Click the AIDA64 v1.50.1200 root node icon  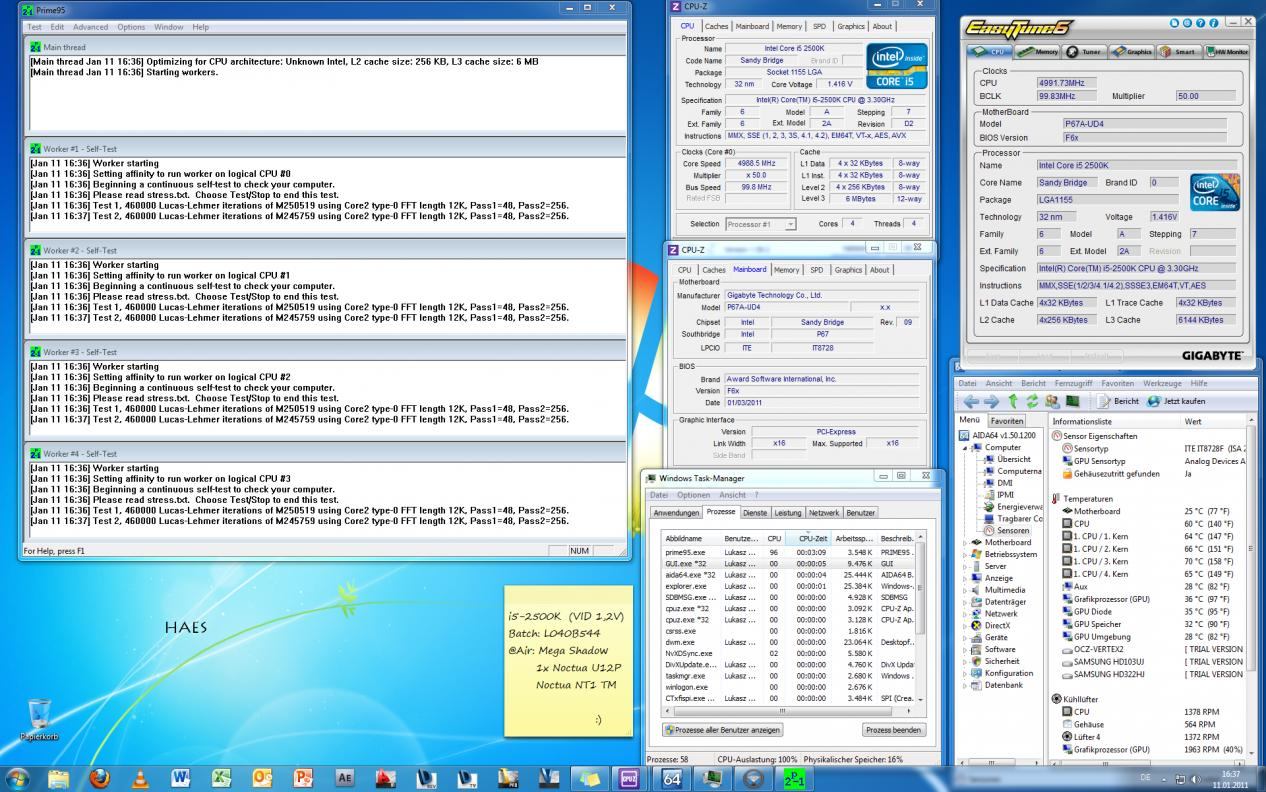coord(965,436)
